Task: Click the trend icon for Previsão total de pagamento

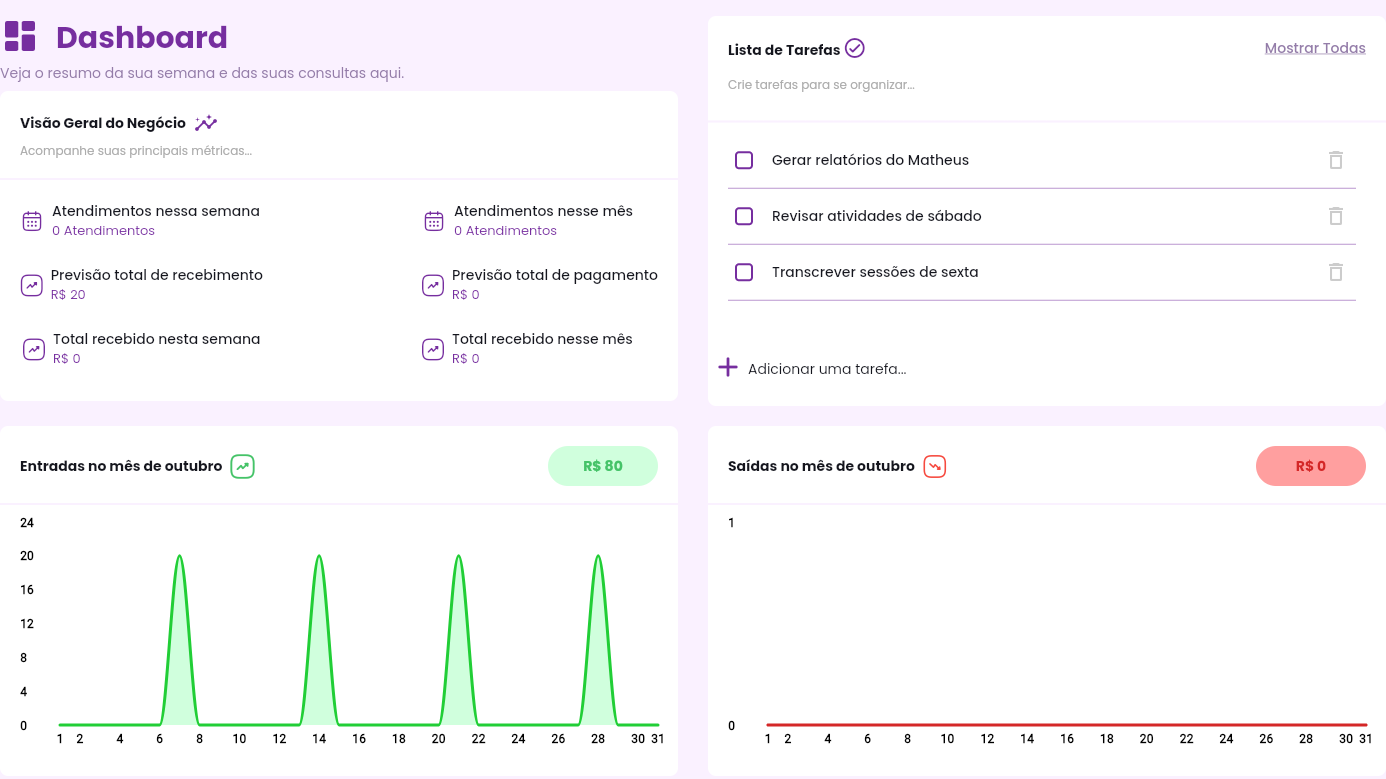Action: 433,285
